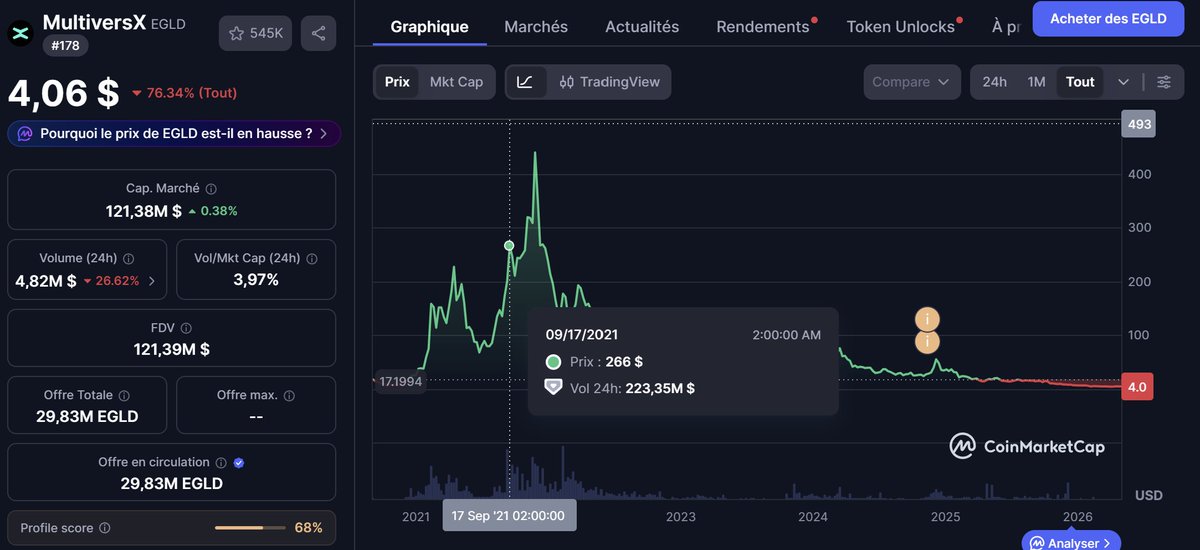Click the CoinMarketCap logo on the chart
Viewport: 1200px width, 550px height.
pos(1027,446)
